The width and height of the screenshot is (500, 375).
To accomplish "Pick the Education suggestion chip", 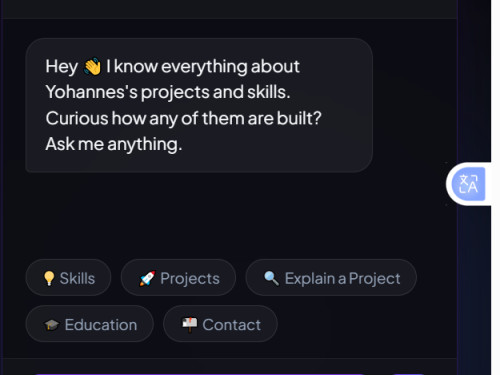I will click(90, 324).
